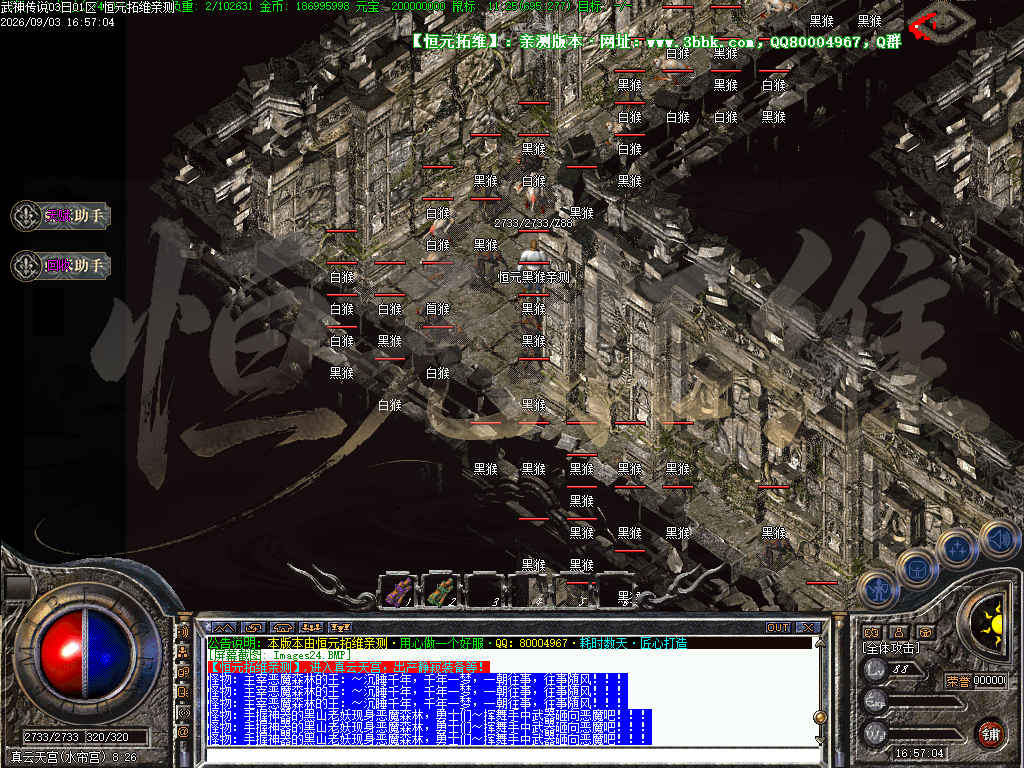Click the third small icon above 全体攻击

(925, 632)
